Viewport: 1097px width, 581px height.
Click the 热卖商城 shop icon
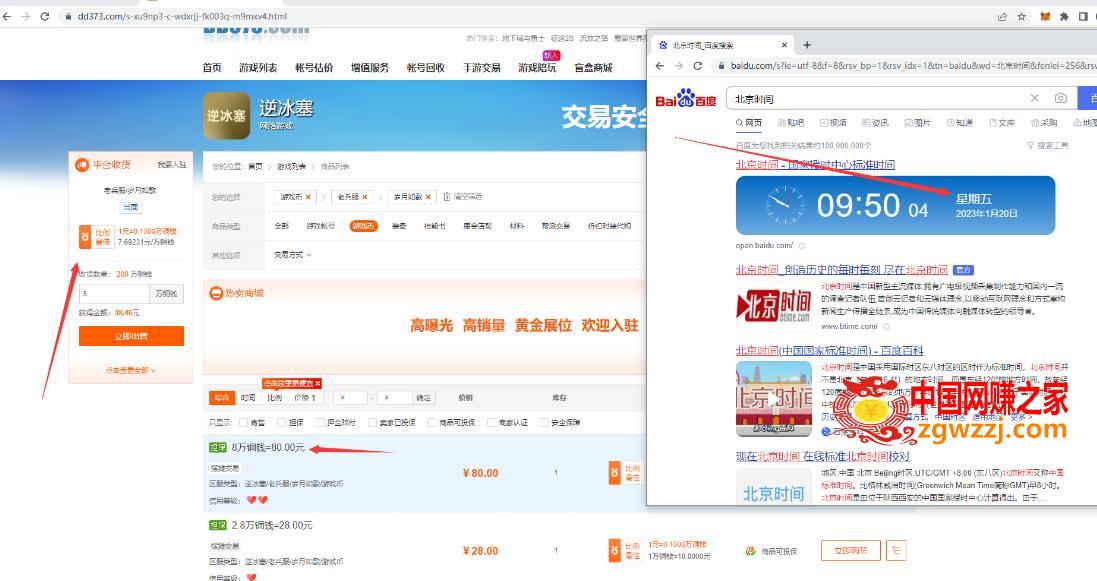[x=215, y=293]
